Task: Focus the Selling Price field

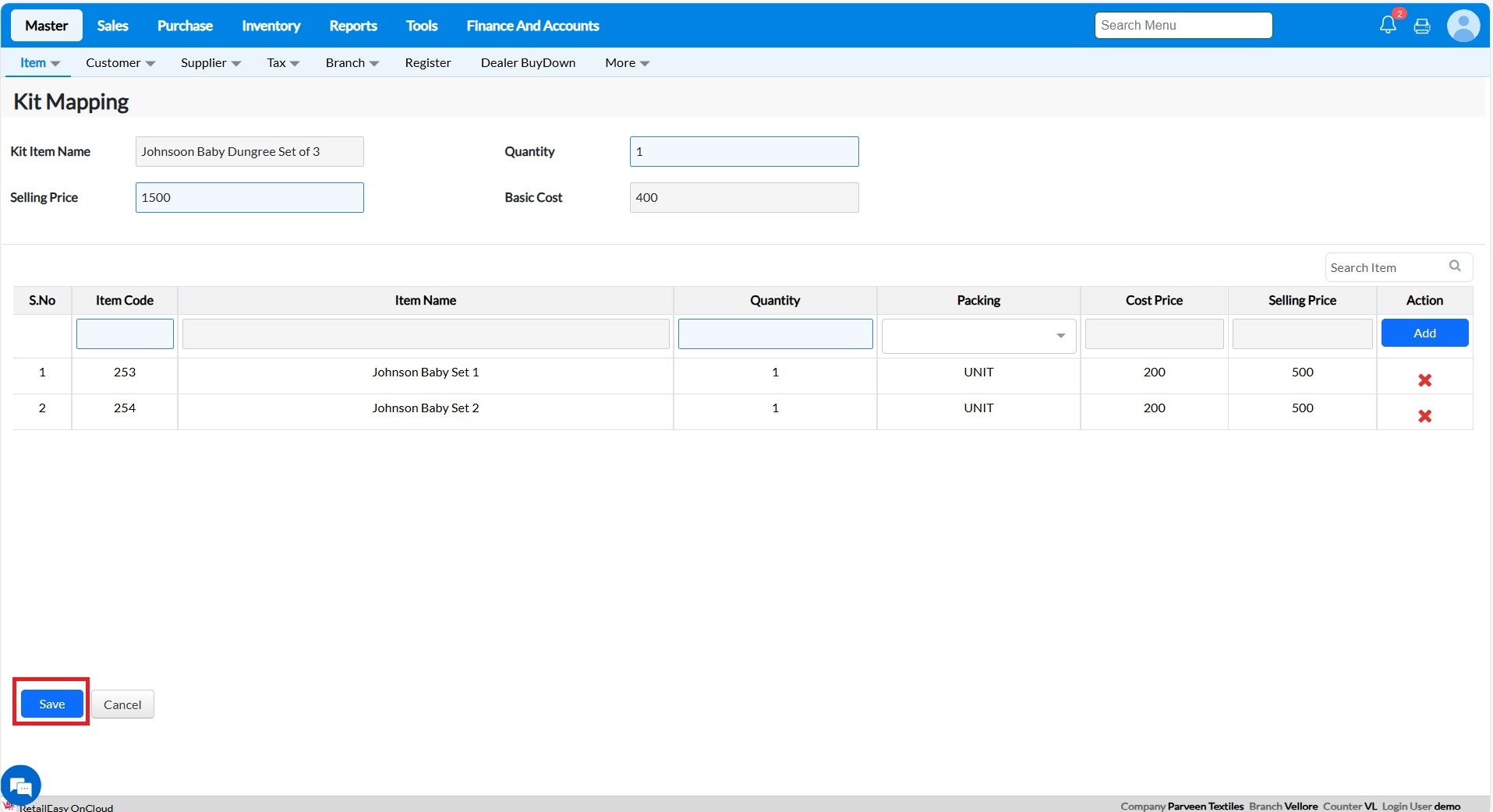Action: coord(249,198)
